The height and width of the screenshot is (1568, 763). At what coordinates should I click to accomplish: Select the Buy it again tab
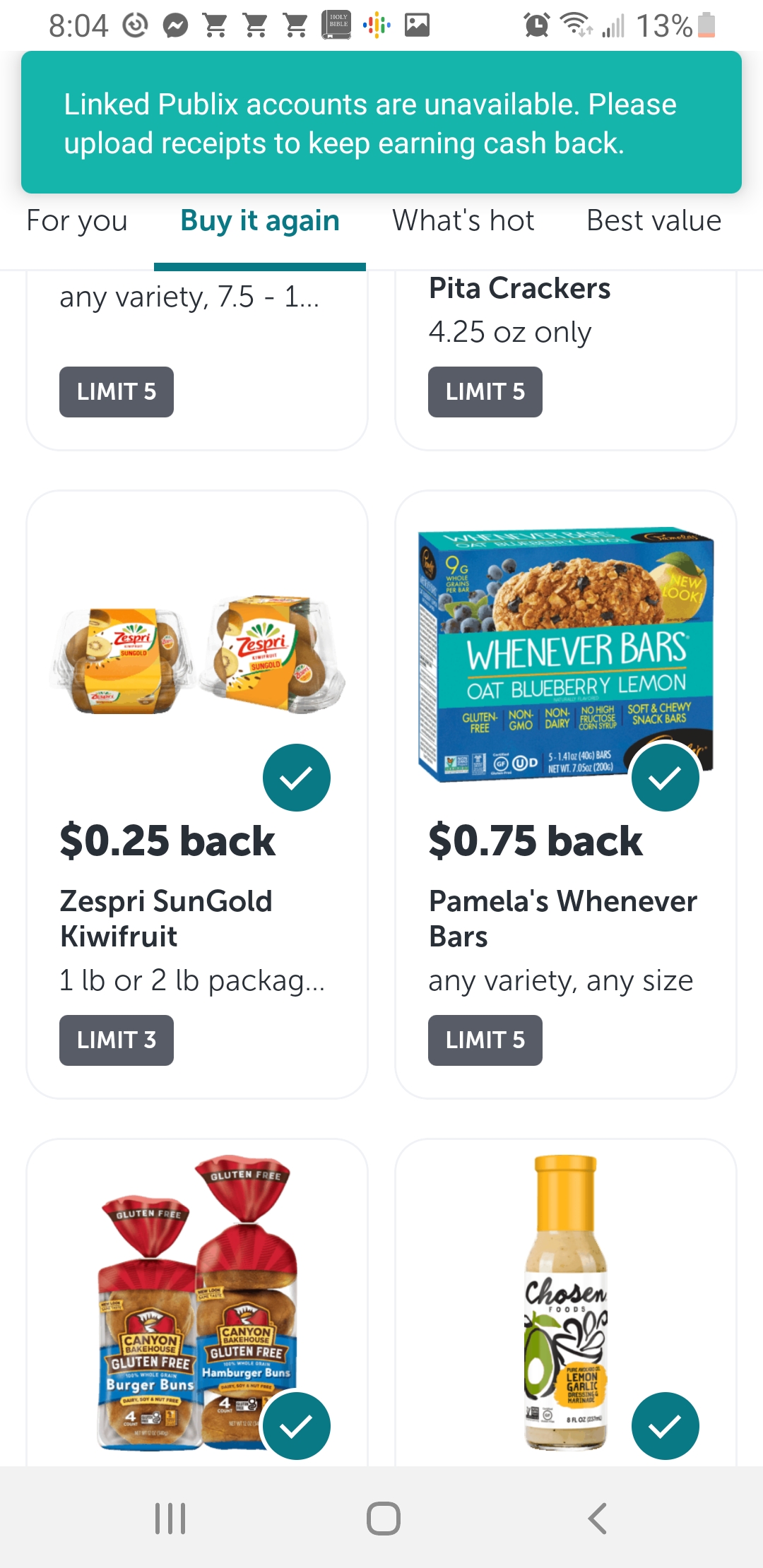260,221
